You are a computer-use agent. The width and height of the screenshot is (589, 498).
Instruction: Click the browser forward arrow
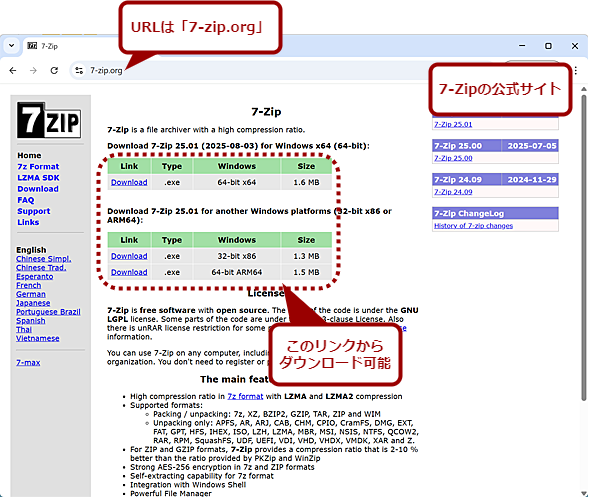[33, 70]
